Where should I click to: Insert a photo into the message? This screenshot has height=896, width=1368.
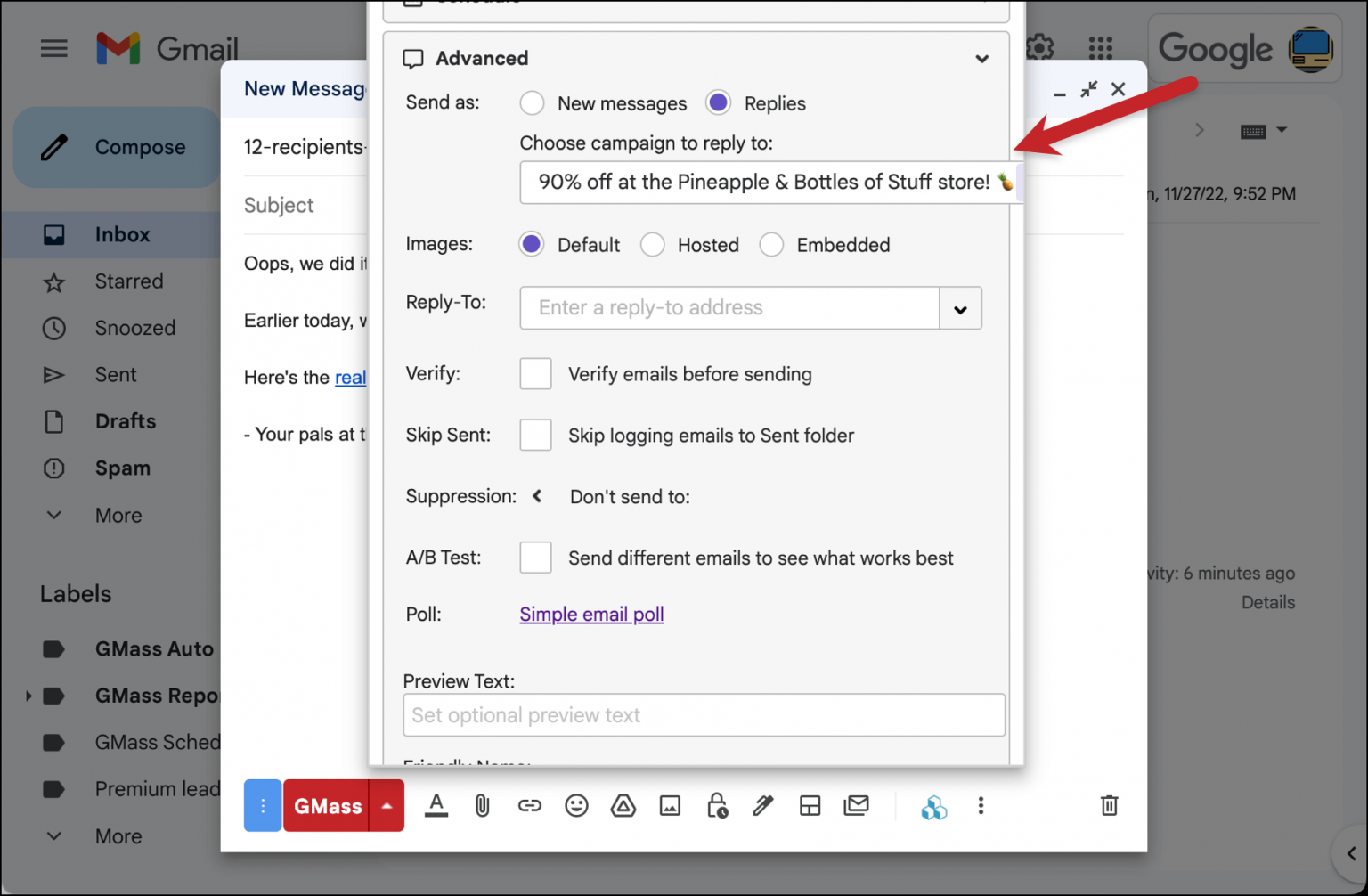click(671, 805)
